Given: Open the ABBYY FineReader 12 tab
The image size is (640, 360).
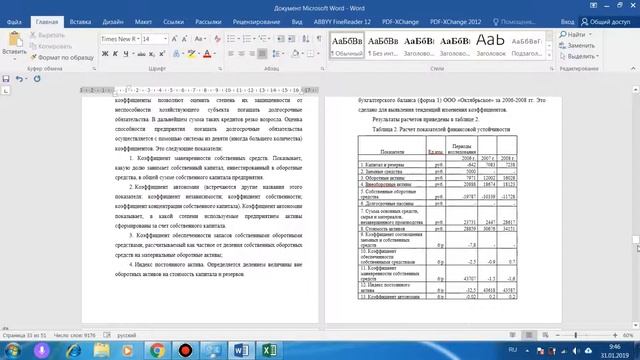Looking at the screenshot, I should pos(342,22).
